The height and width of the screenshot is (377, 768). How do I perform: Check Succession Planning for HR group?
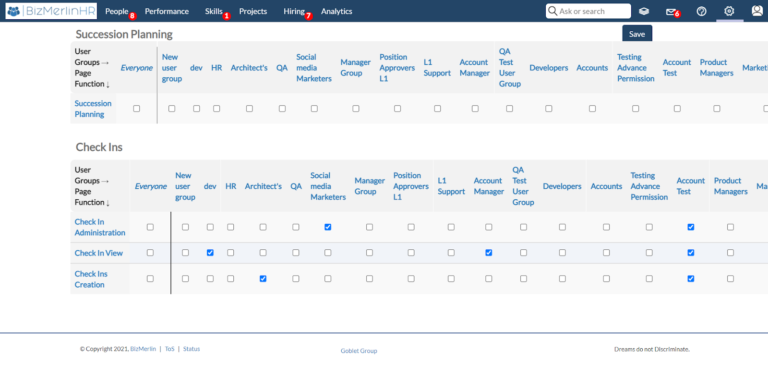216,109
